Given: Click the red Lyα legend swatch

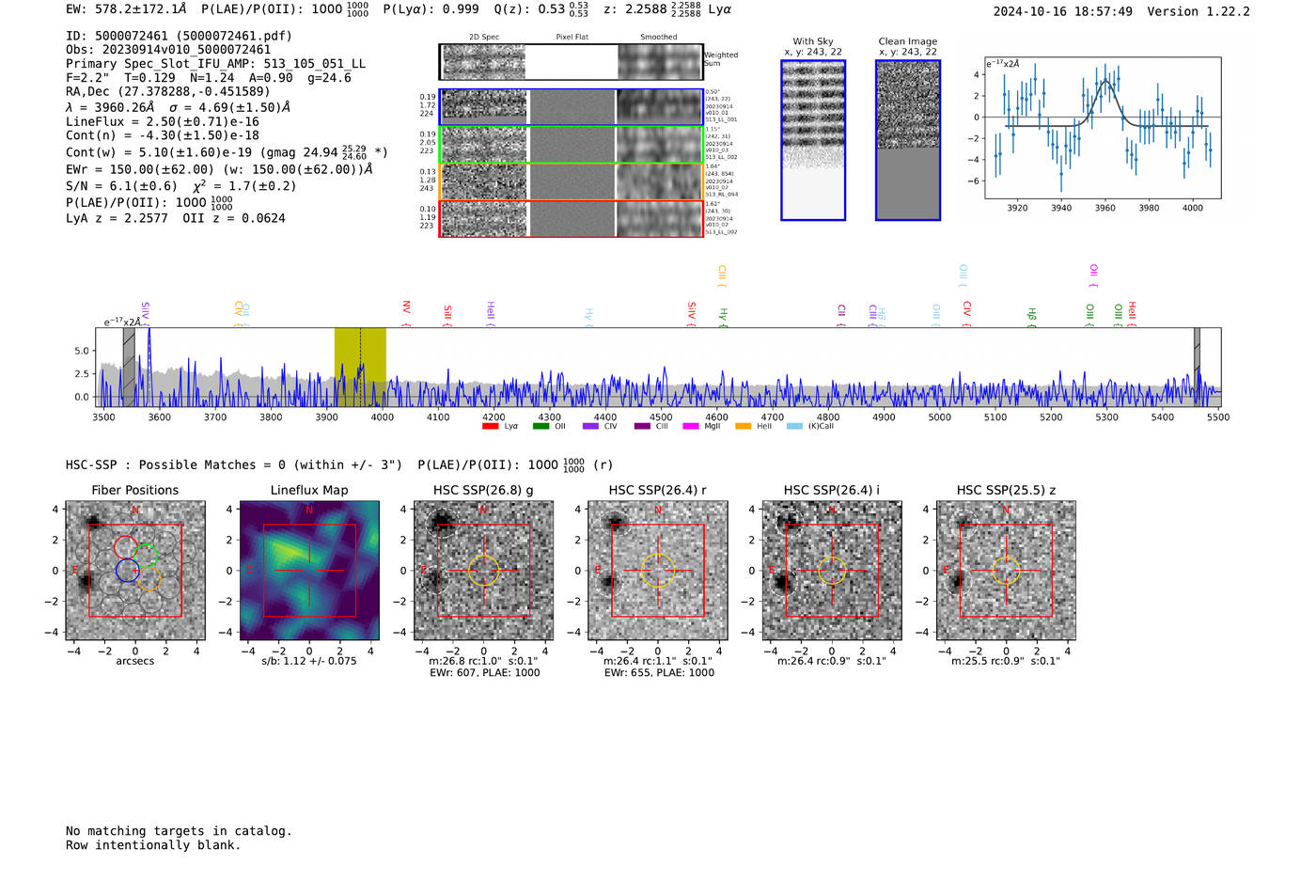Looking at the screenshot, I should pos(490,426).
